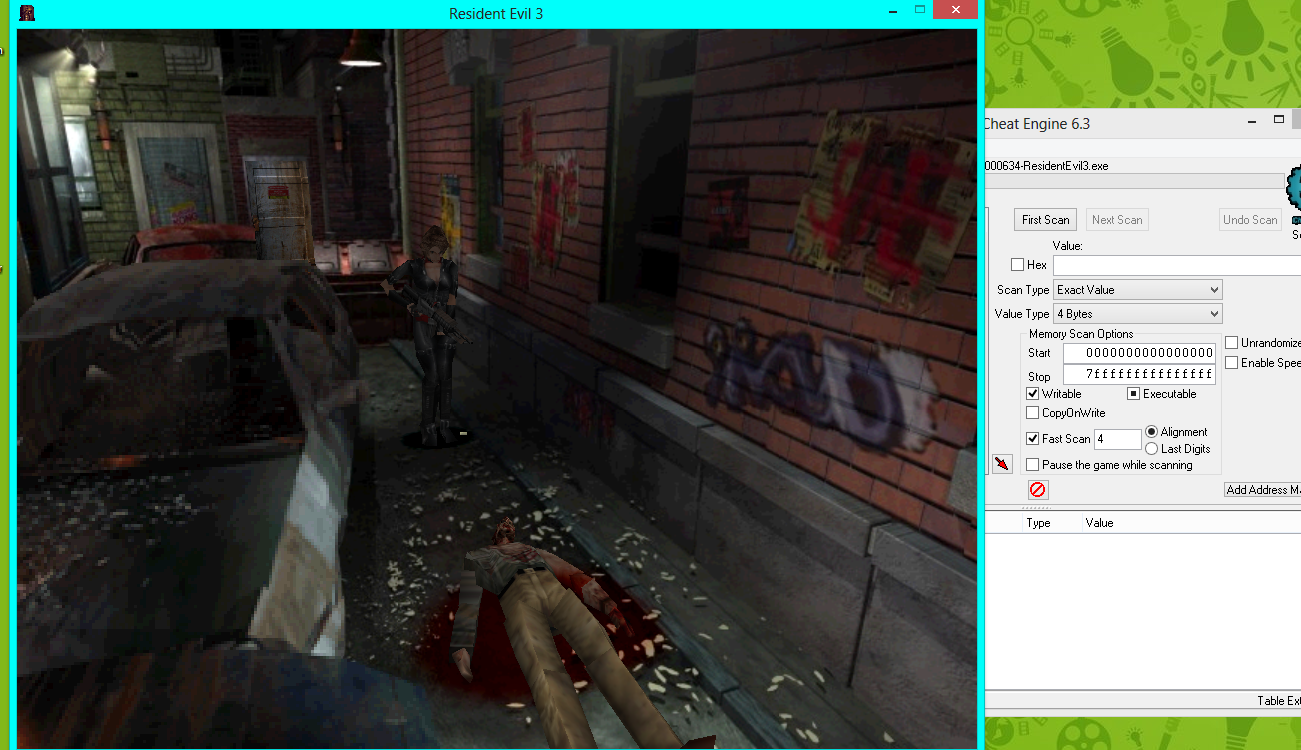
Task: Uncheck the Fast Scan option
Action: pyautogui.click(x=1032, y=438)
